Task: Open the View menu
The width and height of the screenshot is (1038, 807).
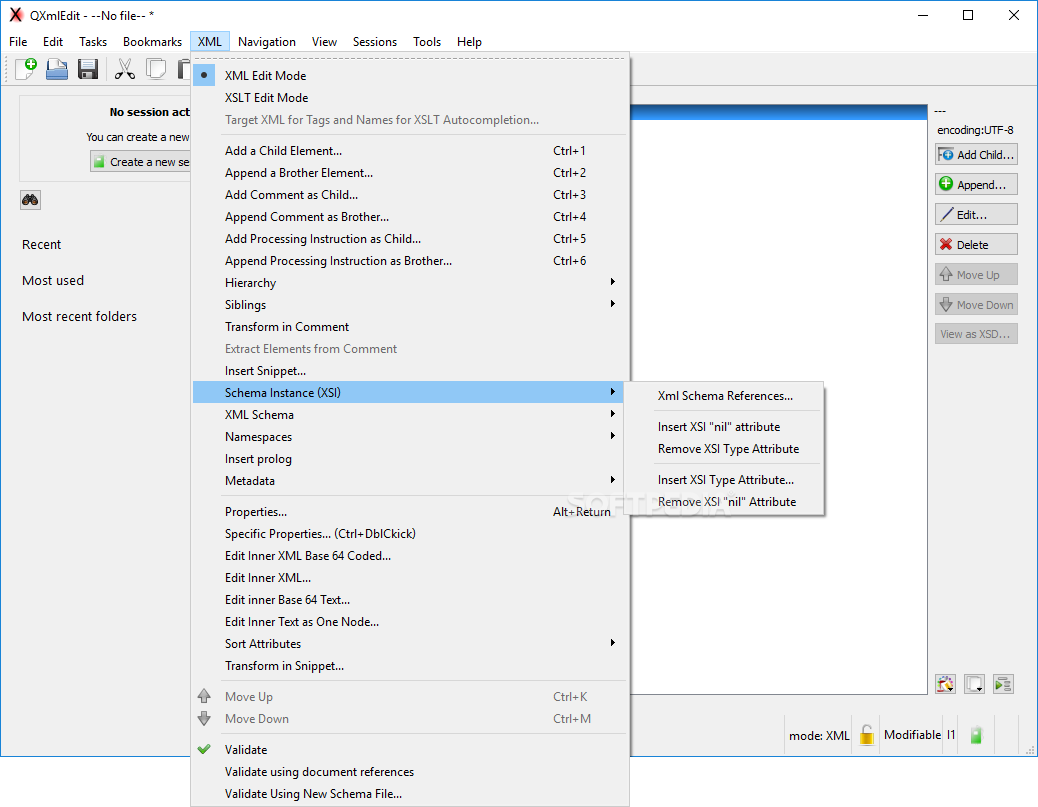Action: [324, 42]
